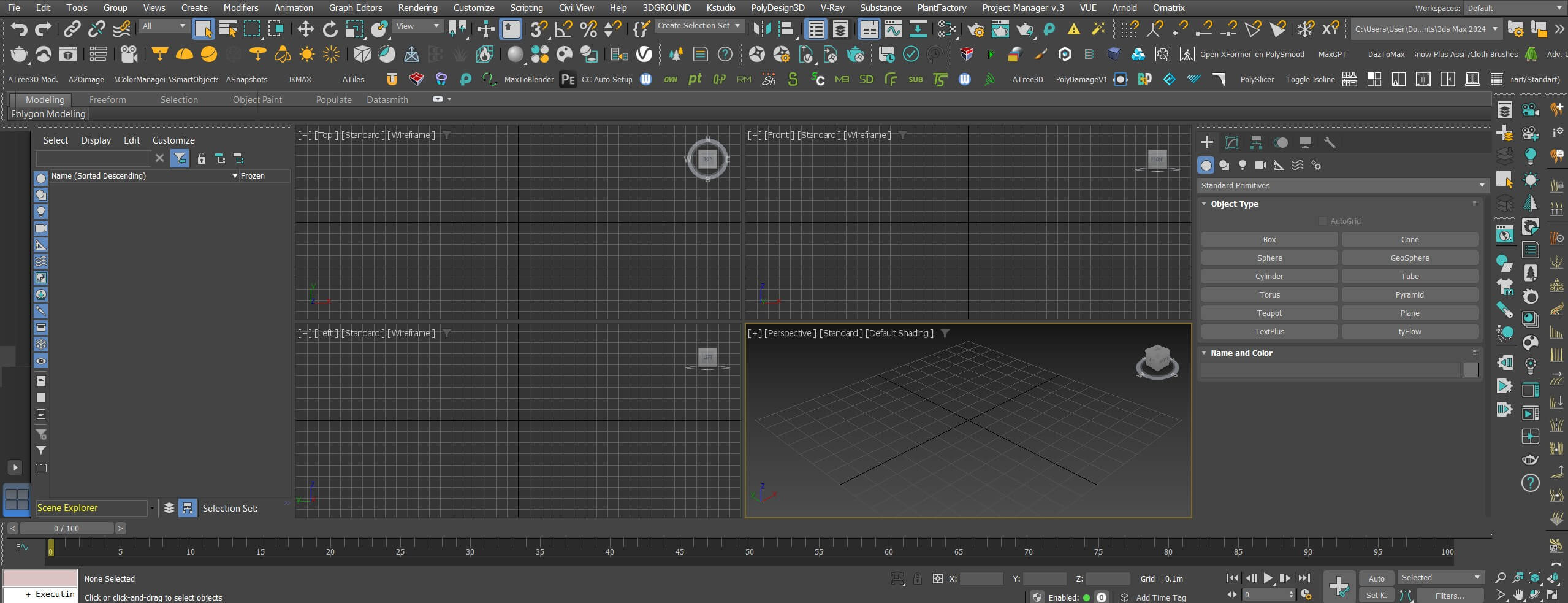The image size is (1568, 603).
Task: Click the Select Object tool icon
Action: pyautogui.click(x=203, y=29)
